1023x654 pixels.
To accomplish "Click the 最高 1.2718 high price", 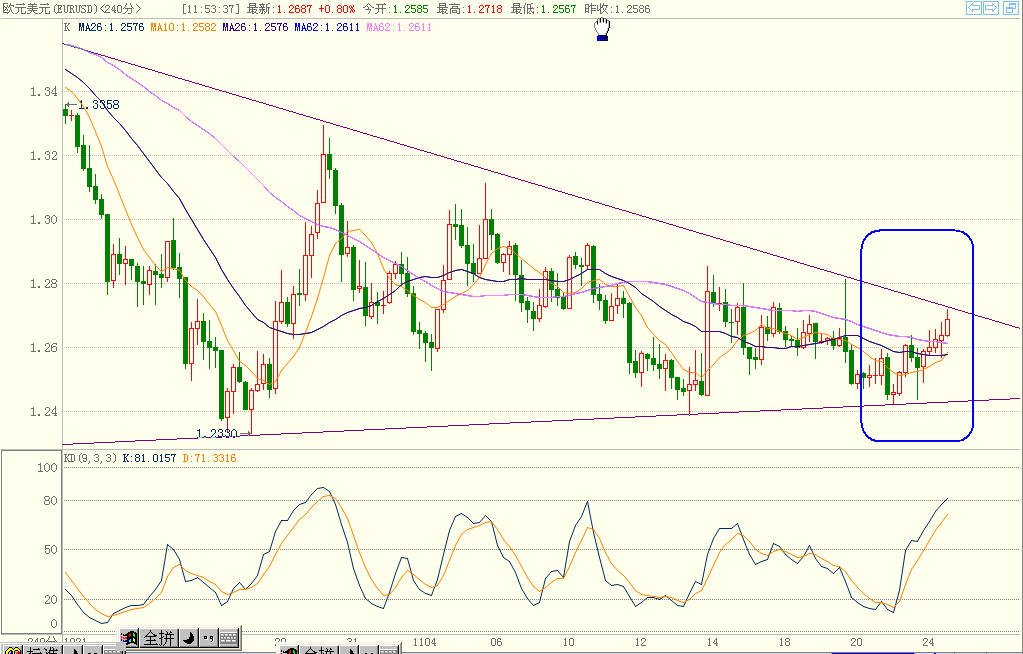I will pyautogui.click(x=469, y=9).
